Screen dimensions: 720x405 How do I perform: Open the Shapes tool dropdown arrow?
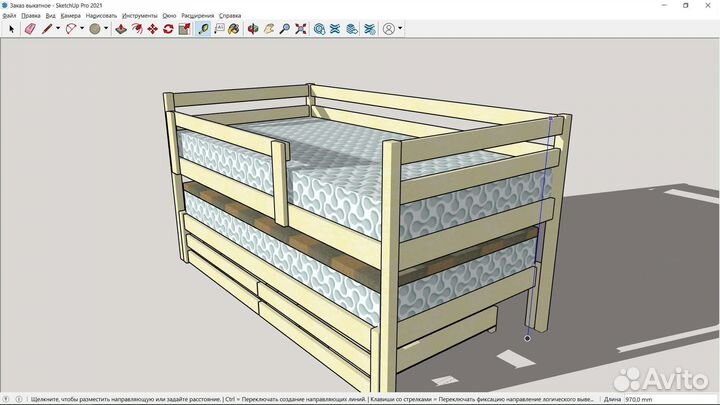[x=106, y=29]
